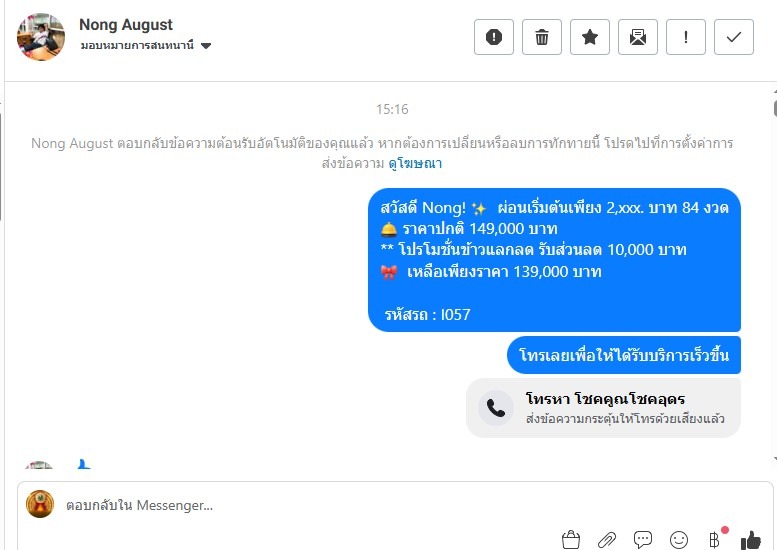Image resolution: width=777 pixels, height=550 pixels.
Task: Star this conversation as important
Action: coord(590,37)
